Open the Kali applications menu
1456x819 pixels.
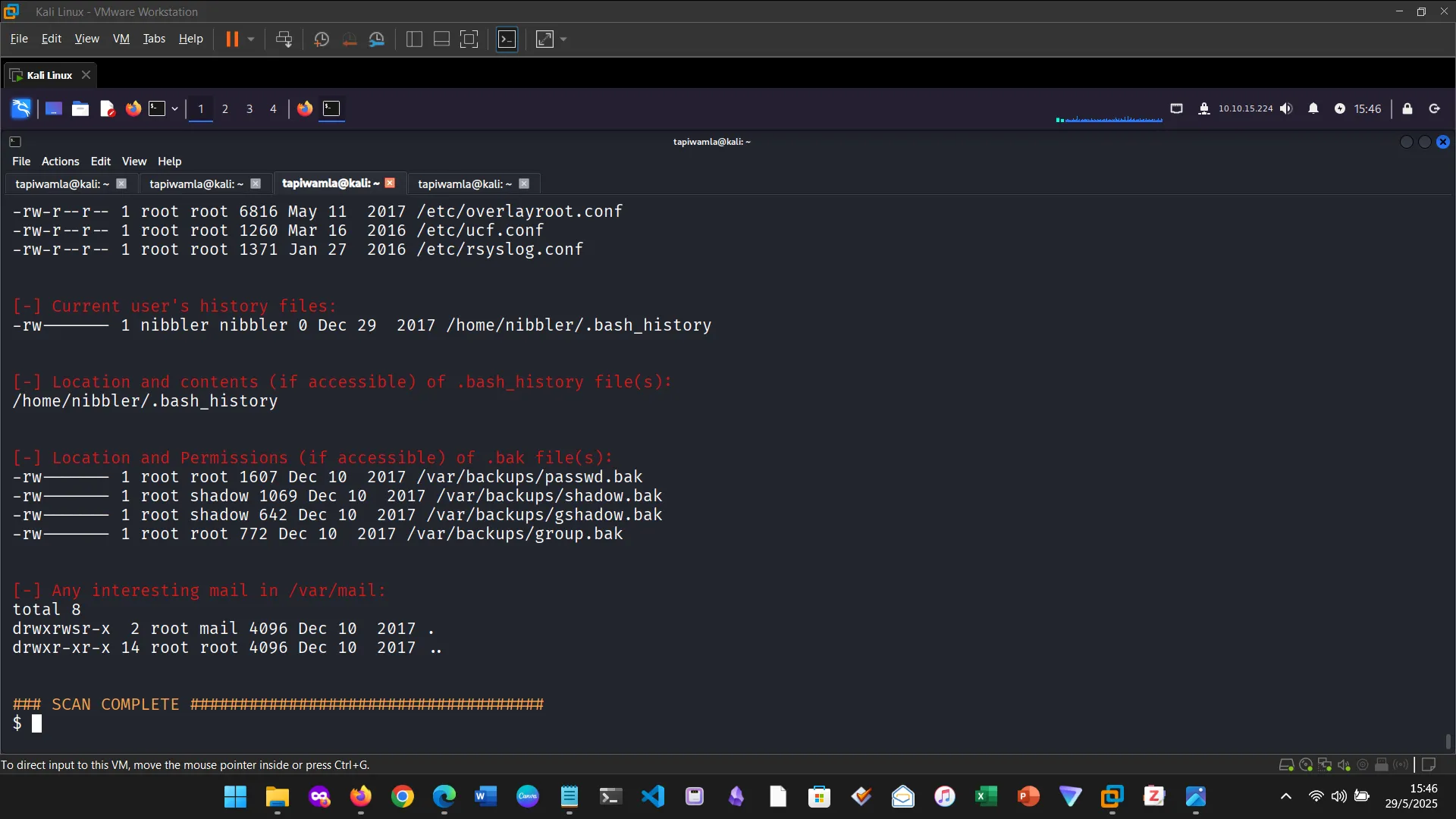[20, 108]
